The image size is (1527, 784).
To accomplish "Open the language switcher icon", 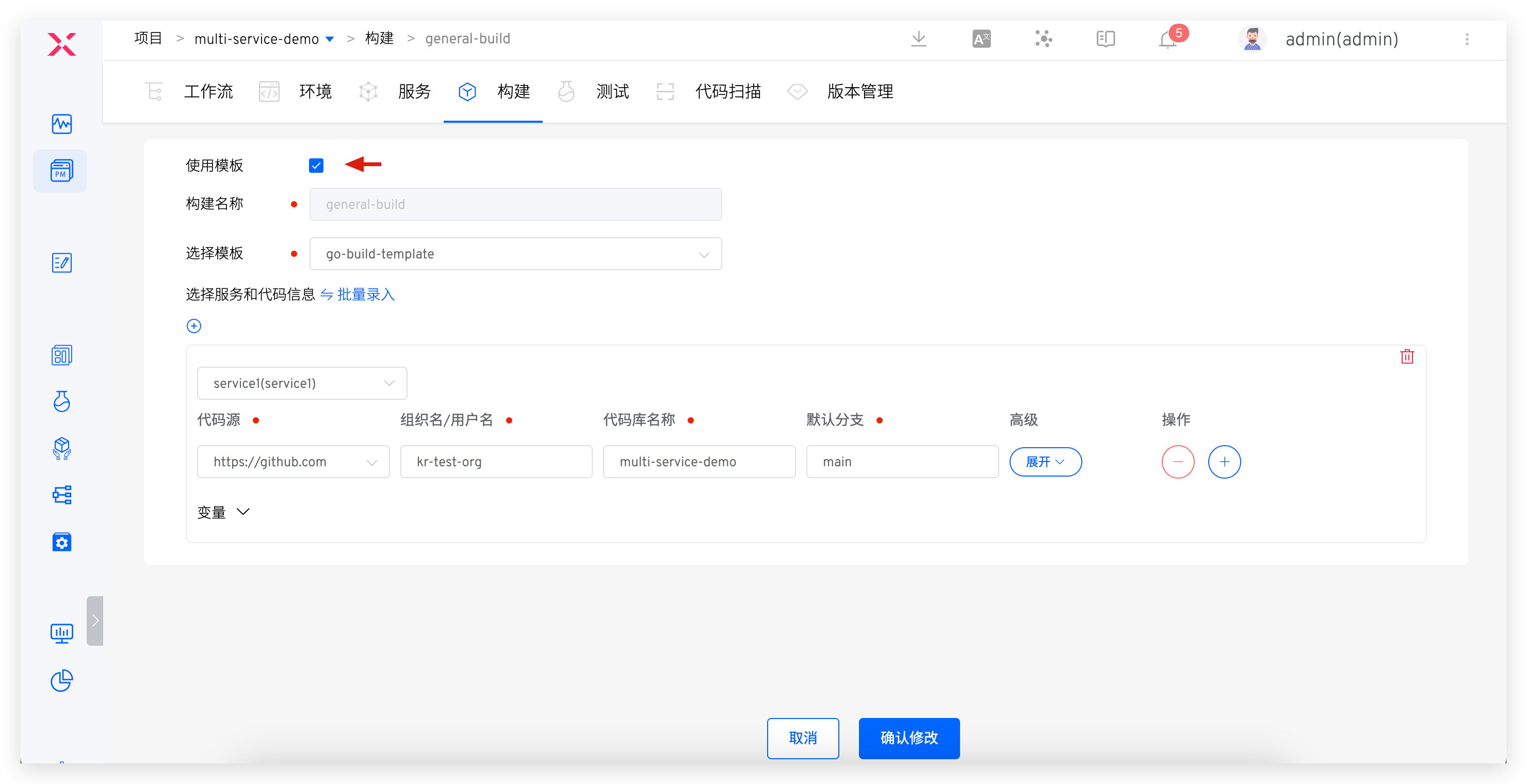I will click(x=981, y=39).
